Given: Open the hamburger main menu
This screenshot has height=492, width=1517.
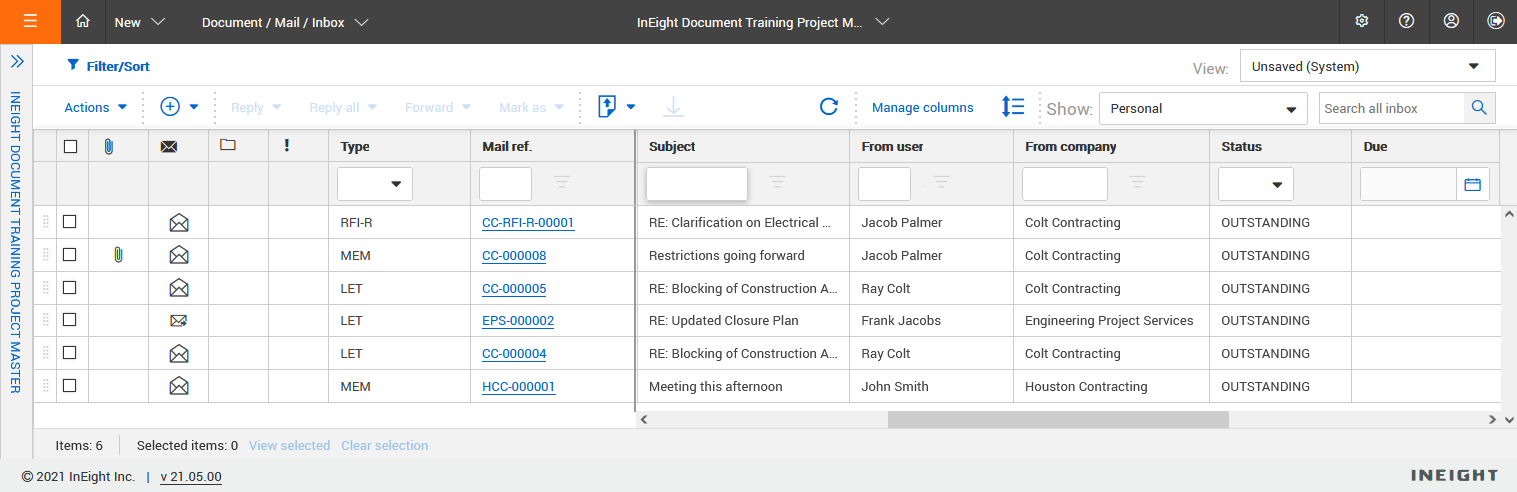Looking at the screenshot, I should [x=30, y=21].
